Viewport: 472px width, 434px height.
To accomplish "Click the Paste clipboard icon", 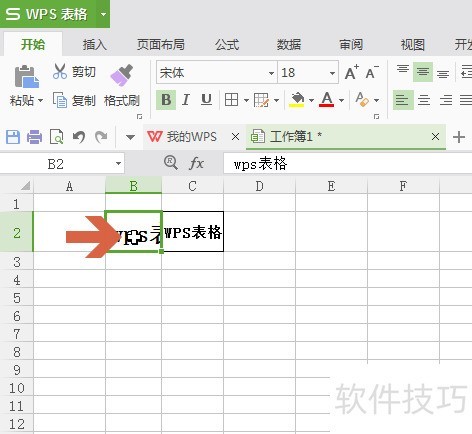I will point(26,77).
